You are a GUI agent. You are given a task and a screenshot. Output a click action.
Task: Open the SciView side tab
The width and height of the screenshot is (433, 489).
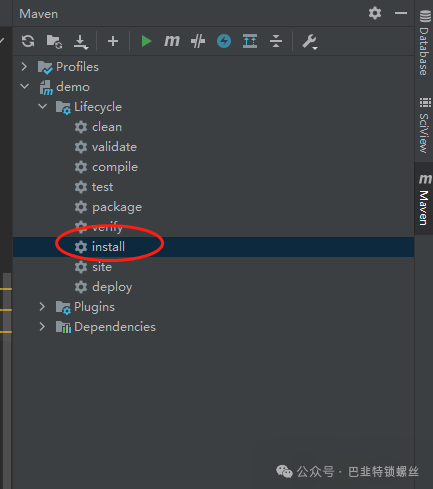click(424, 125)
